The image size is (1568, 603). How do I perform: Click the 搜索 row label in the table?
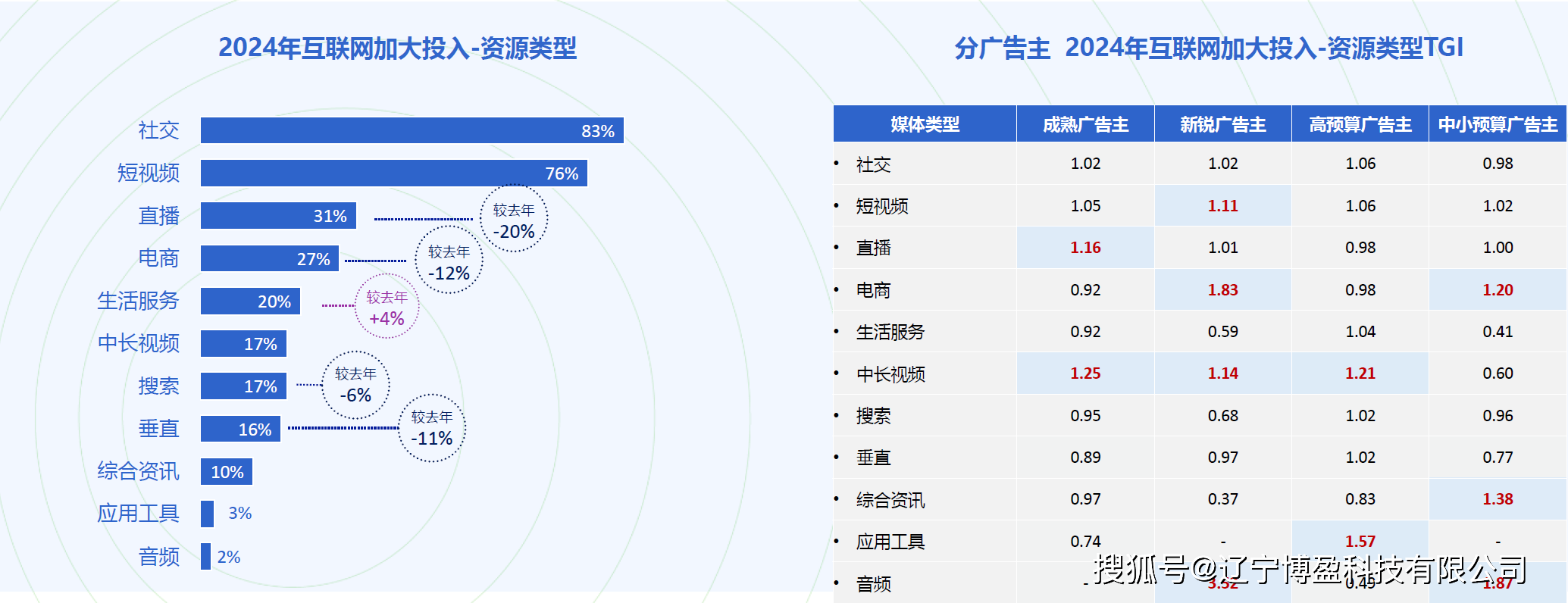pyautogui.click(x=873, y=416)
